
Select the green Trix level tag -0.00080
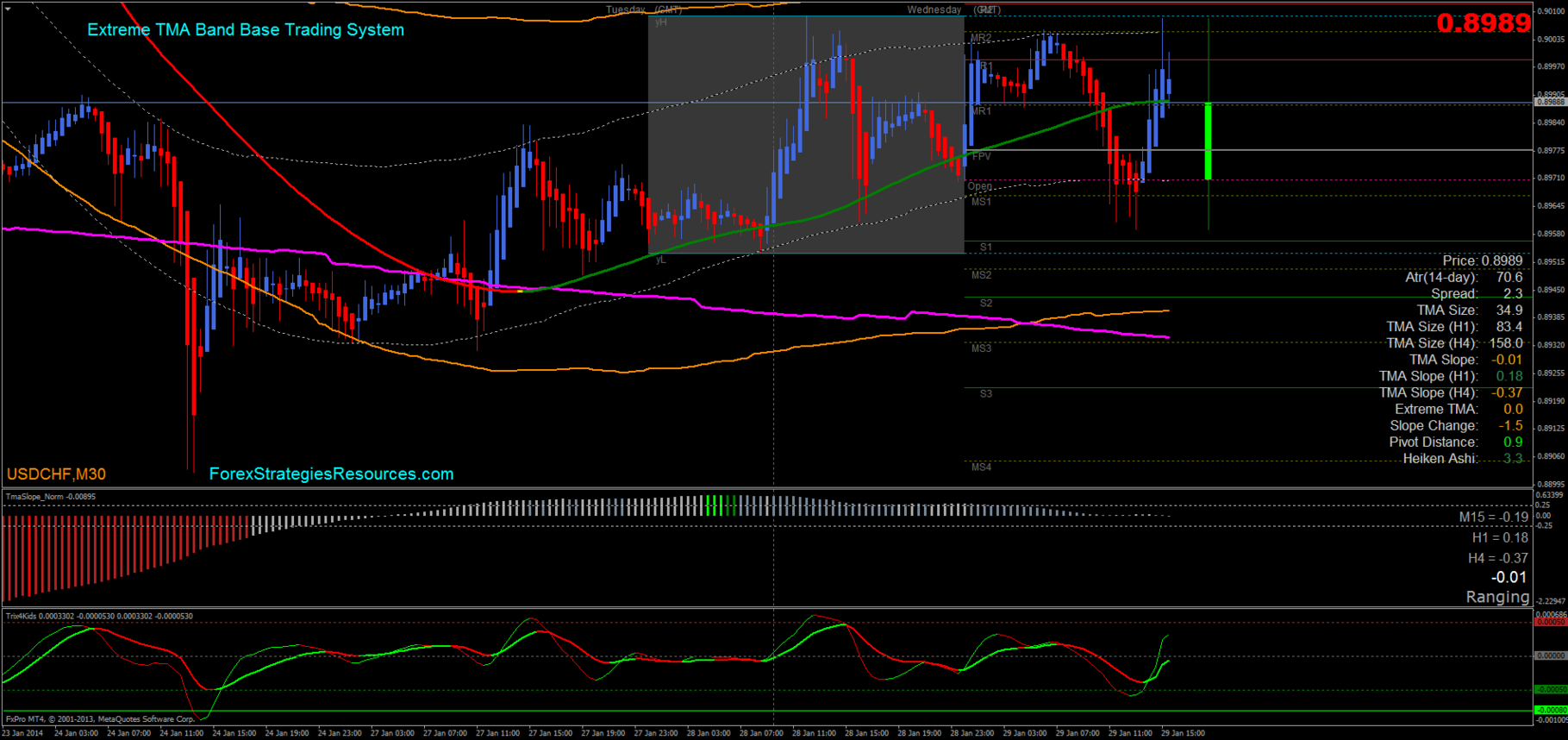pyautogui.click(x=1551, y=711)
